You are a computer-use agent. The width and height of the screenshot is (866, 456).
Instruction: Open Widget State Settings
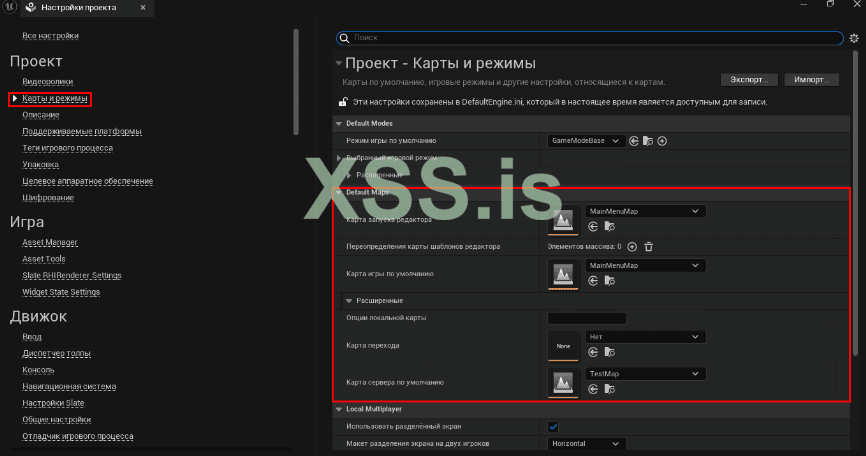pyautogui.click(x=61, y=292)
